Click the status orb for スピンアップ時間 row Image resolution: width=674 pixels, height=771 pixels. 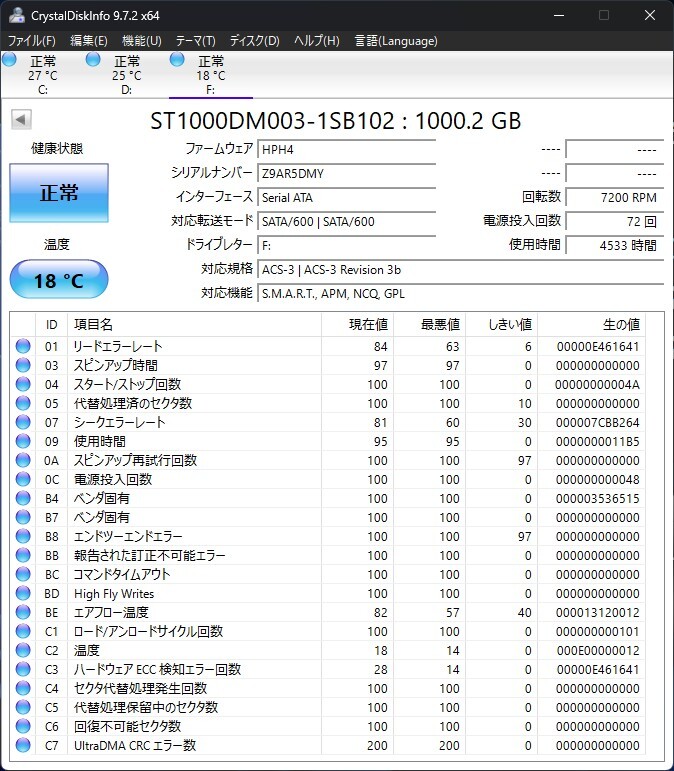[x=23, y=365]
